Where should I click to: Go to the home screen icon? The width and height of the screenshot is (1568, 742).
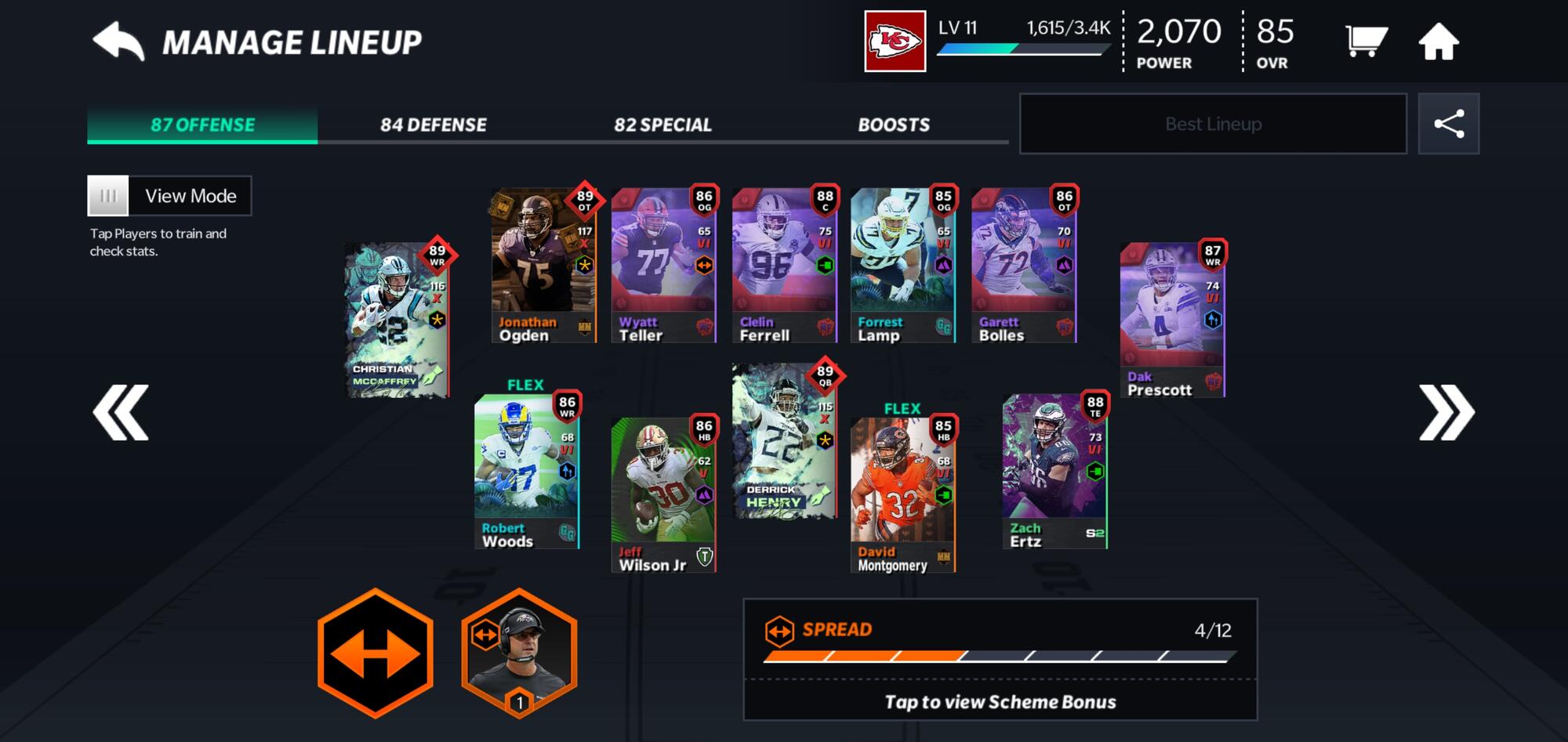1439,42
